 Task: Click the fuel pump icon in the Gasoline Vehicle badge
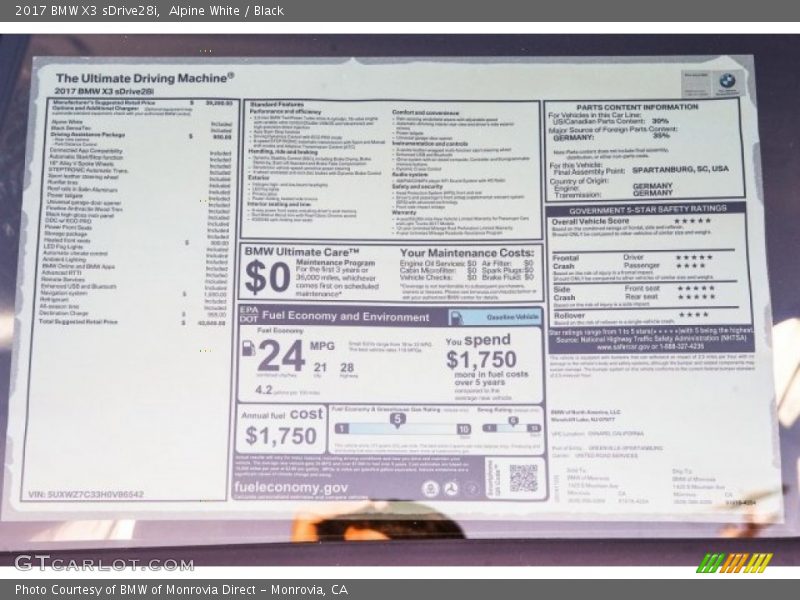(456, 318)
